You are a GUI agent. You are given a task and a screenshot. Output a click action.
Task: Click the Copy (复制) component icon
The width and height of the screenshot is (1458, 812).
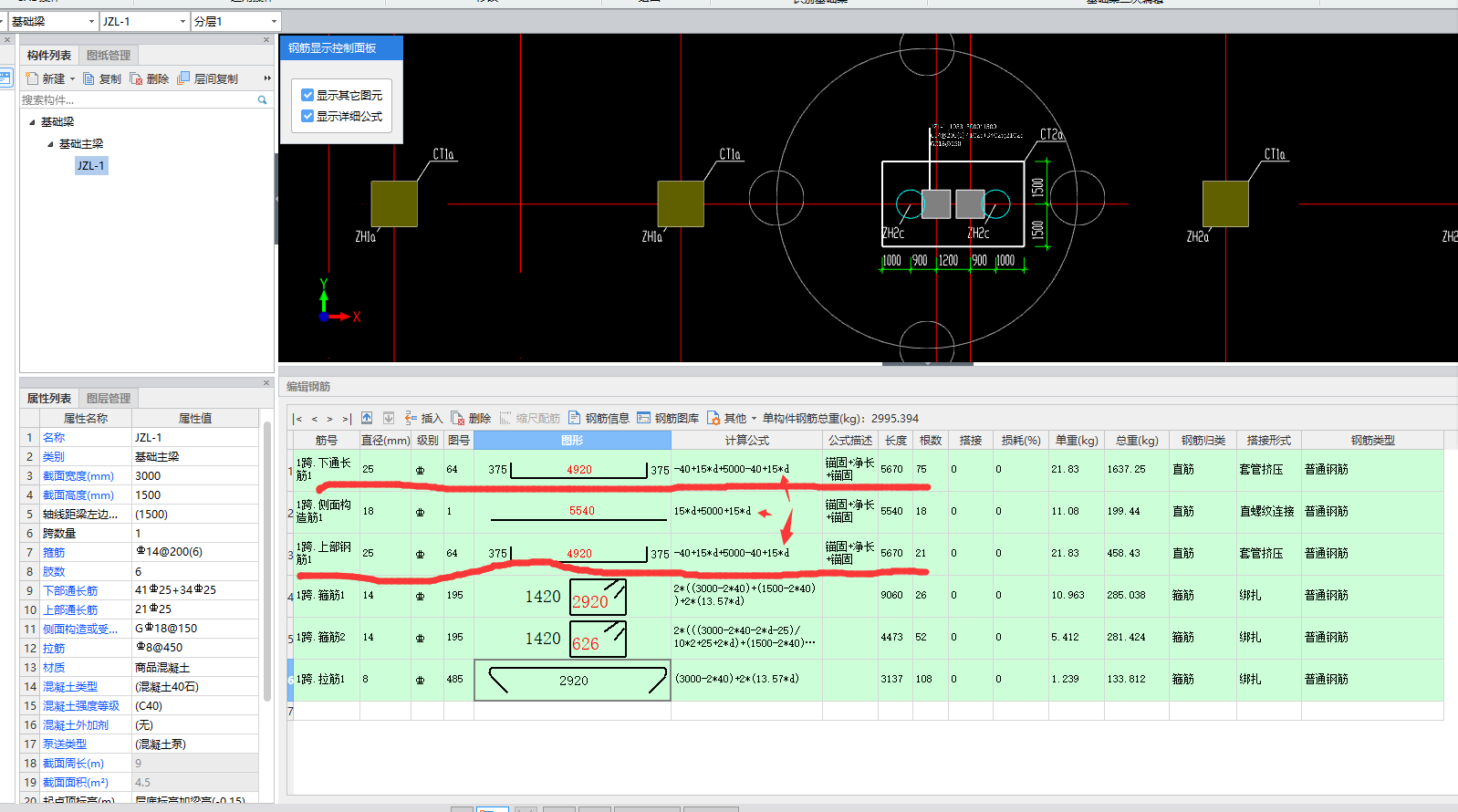coord(89,78)
